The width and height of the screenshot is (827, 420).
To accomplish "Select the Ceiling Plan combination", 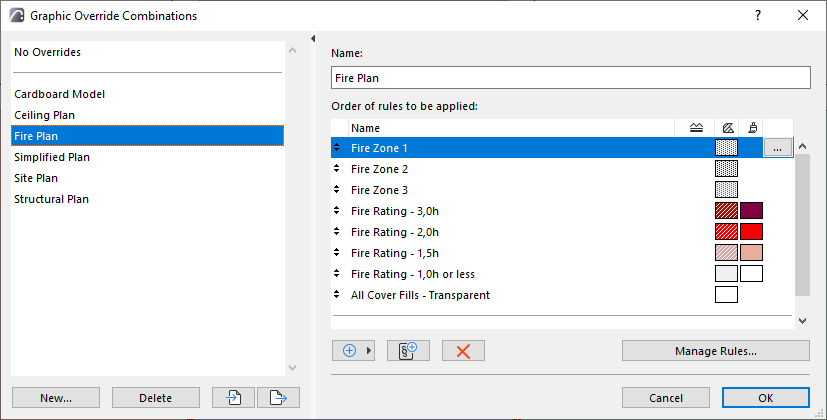I will [45, 115].
